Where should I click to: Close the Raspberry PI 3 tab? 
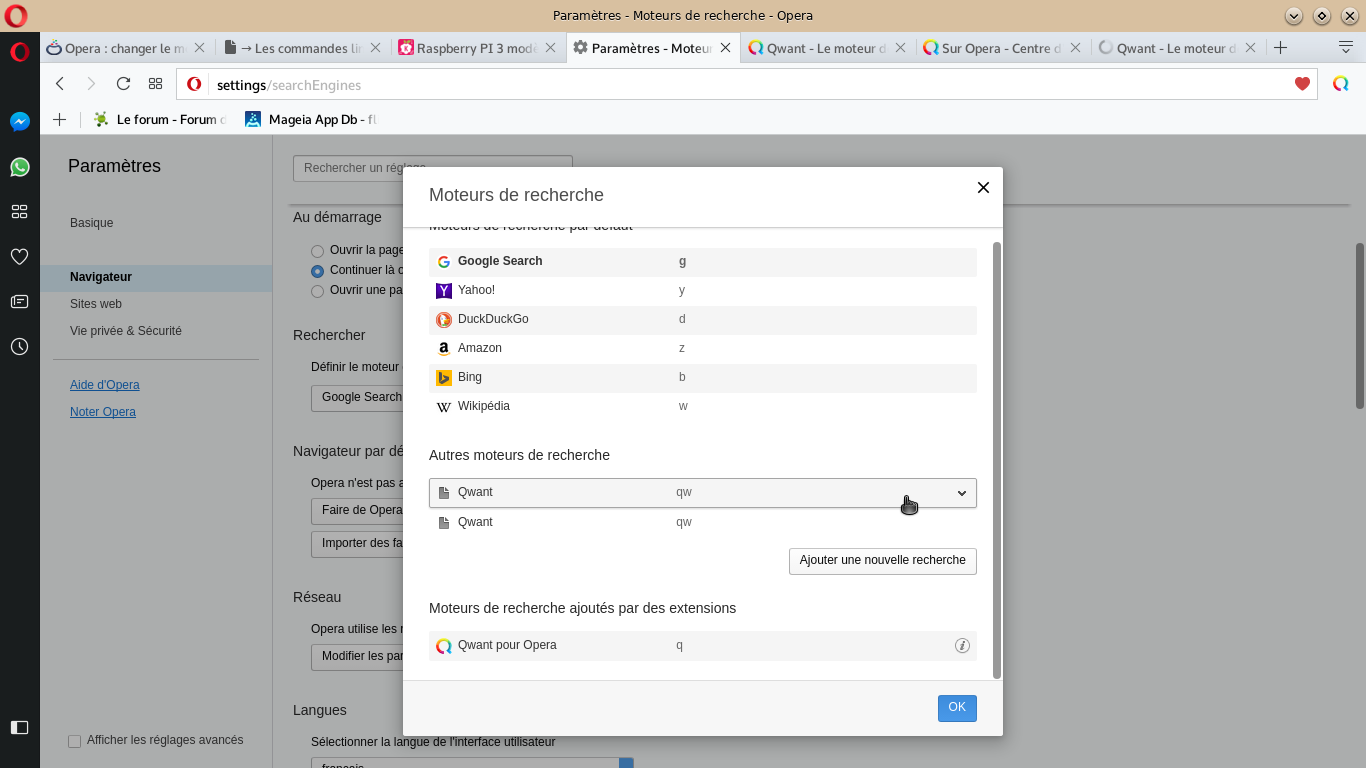coord(550,47)
